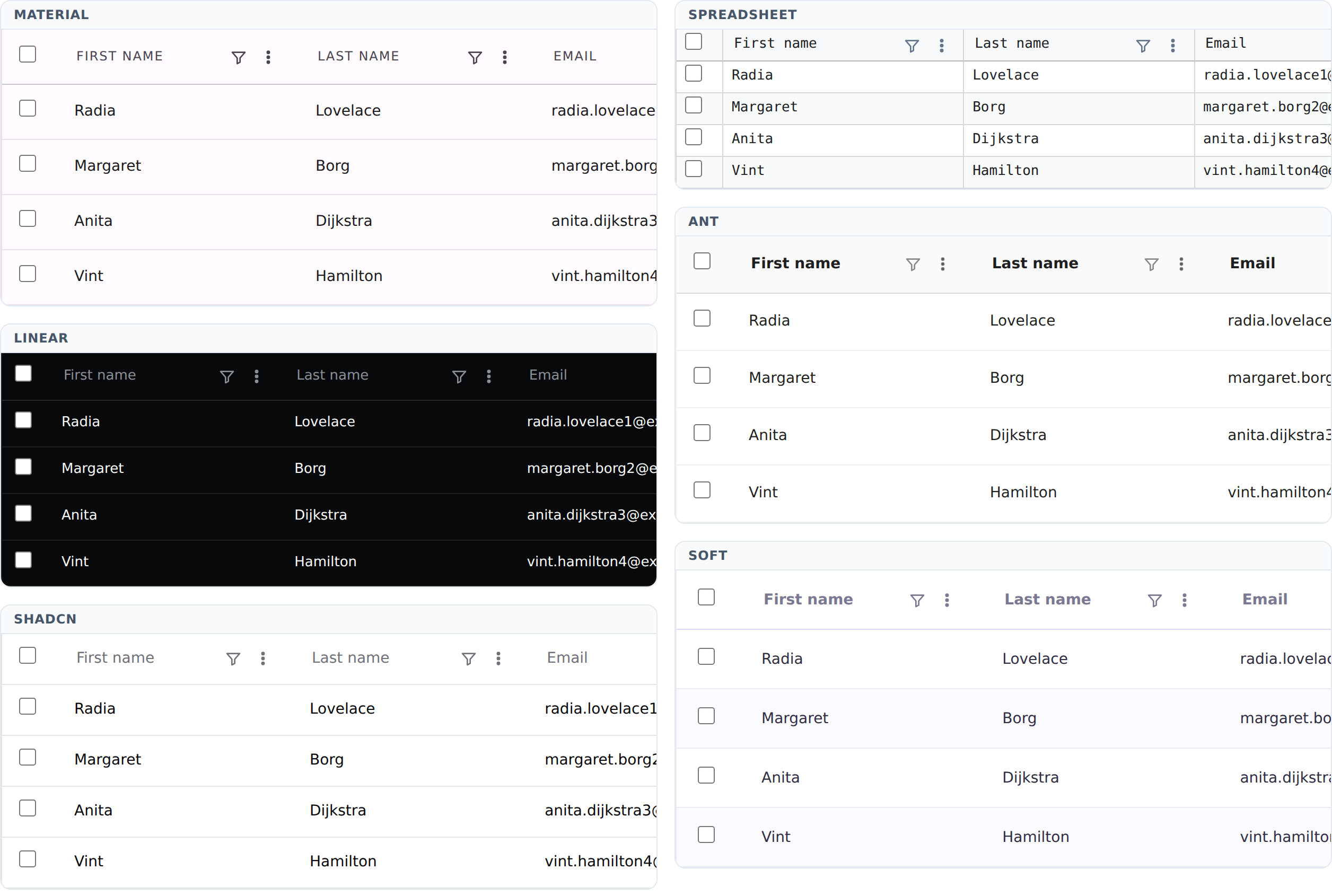Open First name filter in Spreadsheet table

pyautogui.click(x=912, y=46)
